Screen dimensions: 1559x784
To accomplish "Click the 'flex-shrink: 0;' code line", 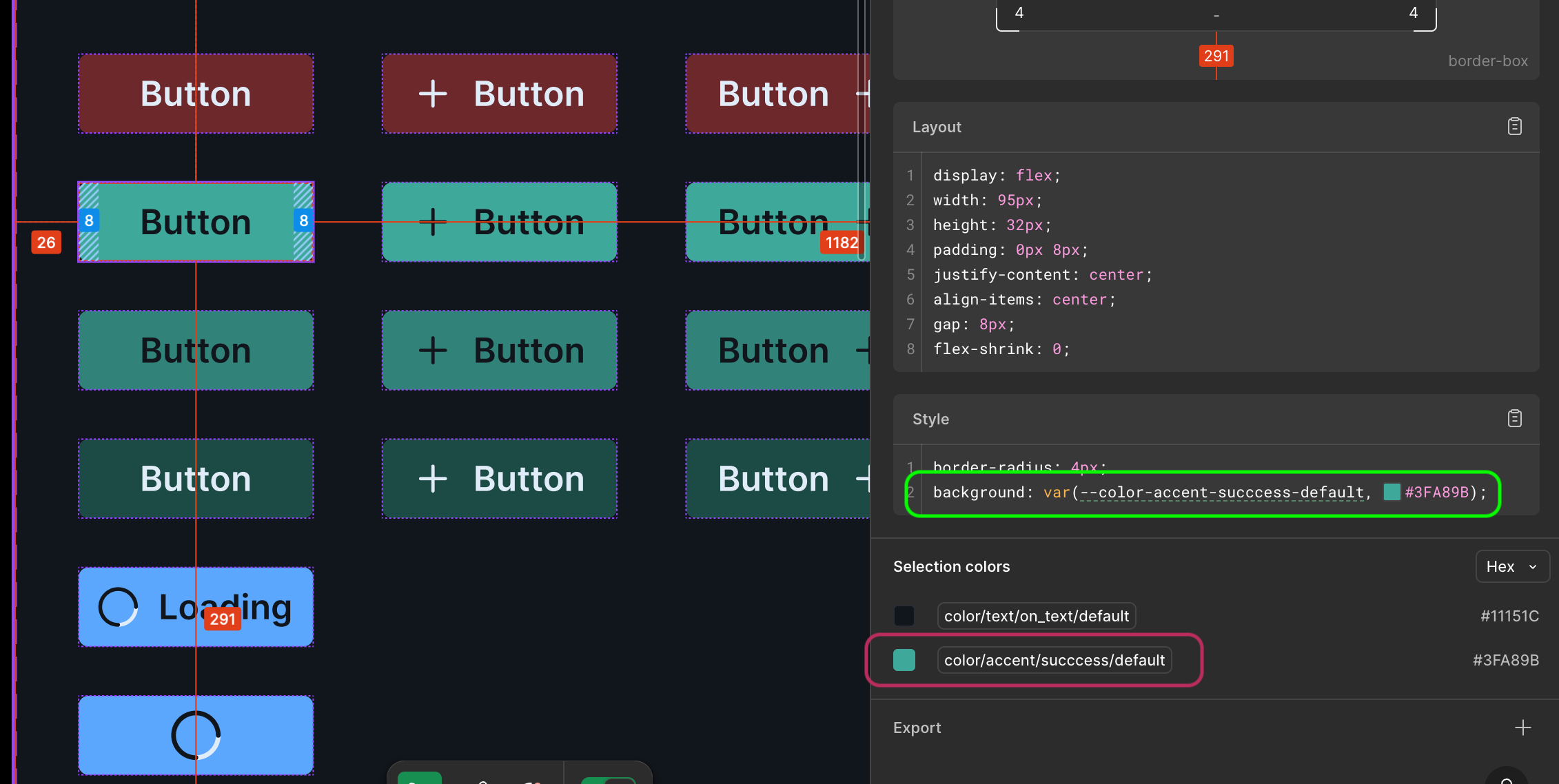I will click(x=1001, y=349).
